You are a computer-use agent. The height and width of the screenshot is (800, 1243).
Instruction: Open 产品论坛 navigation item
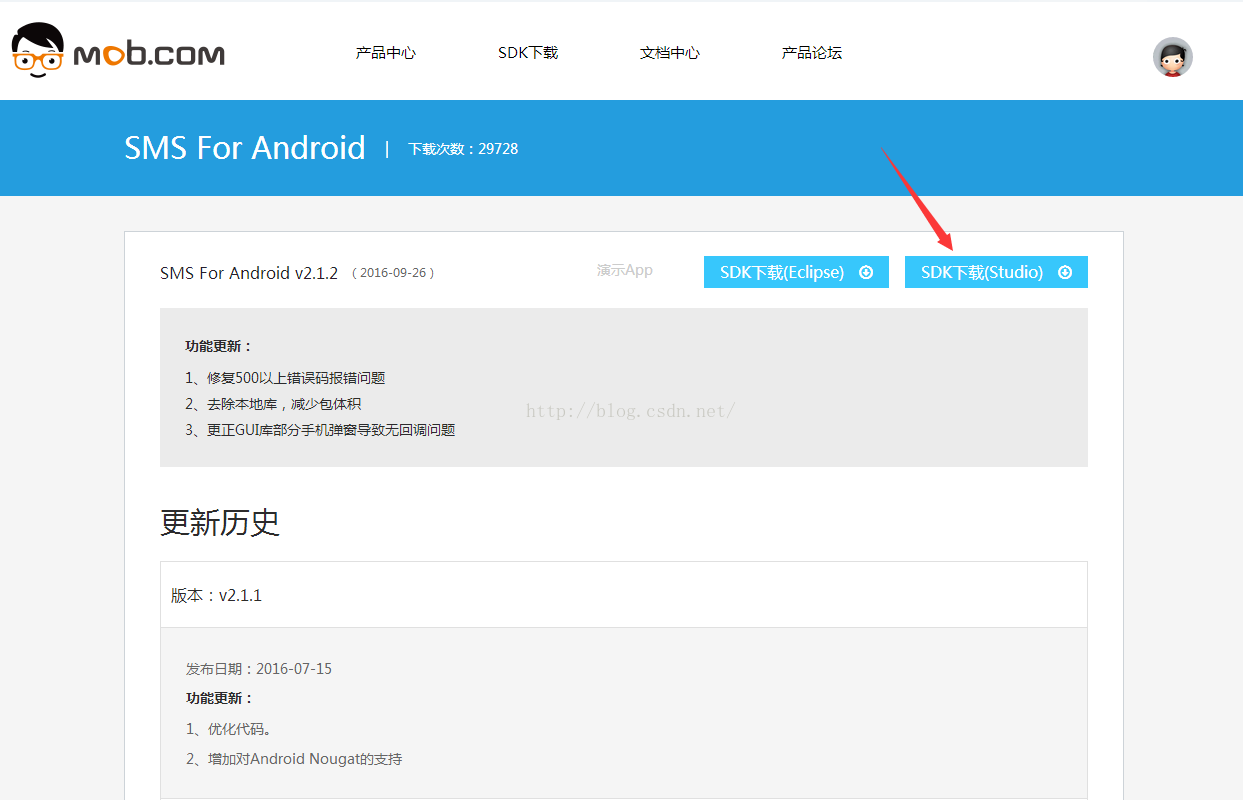[x=812, y=53]
